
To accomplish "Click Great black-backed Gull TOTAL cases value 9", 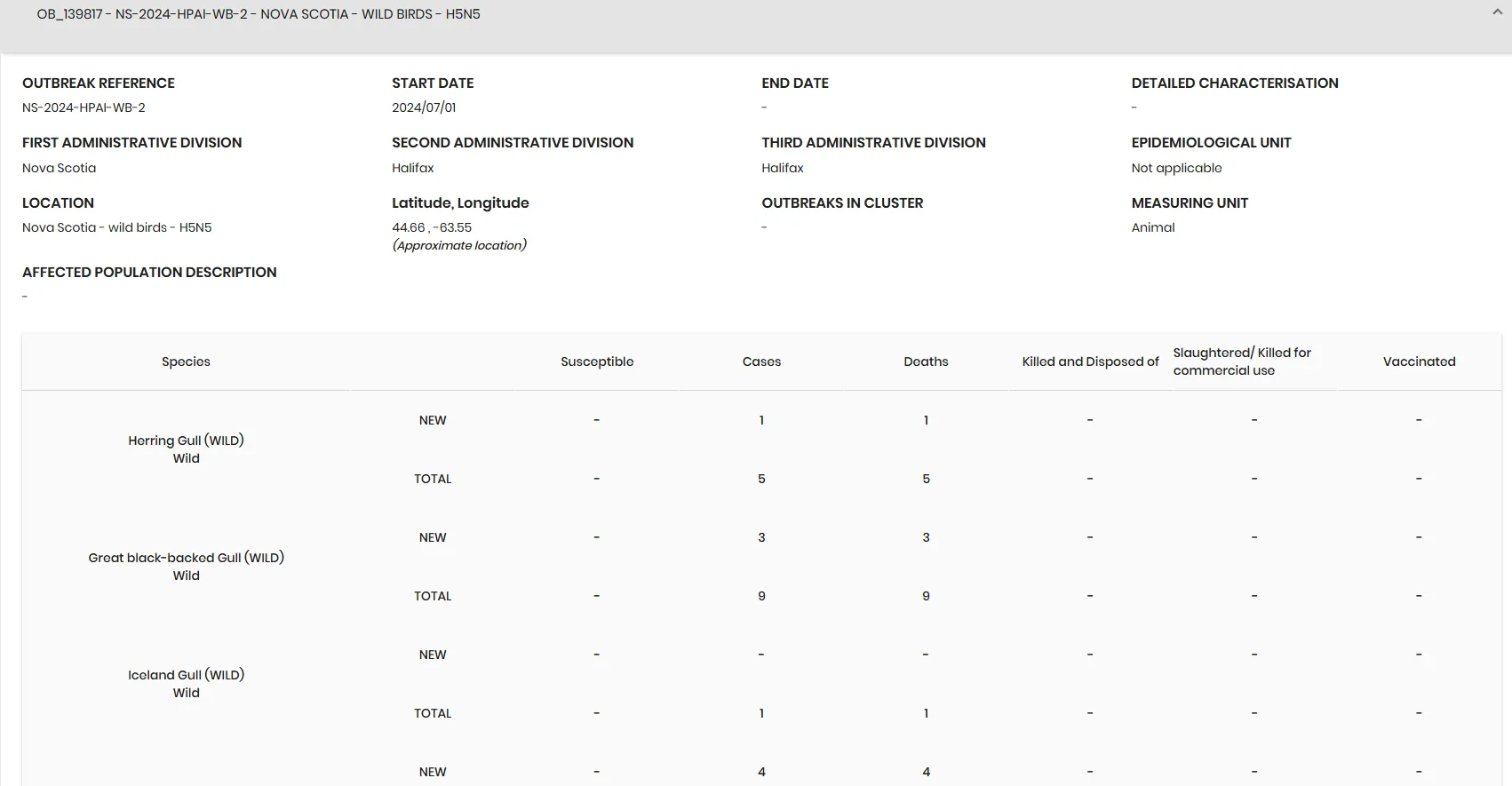I will point(761,596).
